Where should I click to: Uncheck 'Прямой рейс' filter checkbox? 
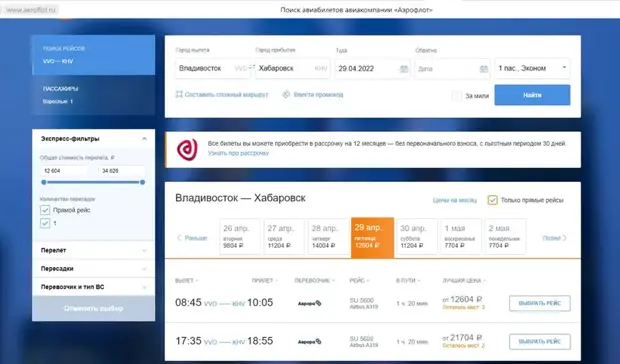click(45, 210)
